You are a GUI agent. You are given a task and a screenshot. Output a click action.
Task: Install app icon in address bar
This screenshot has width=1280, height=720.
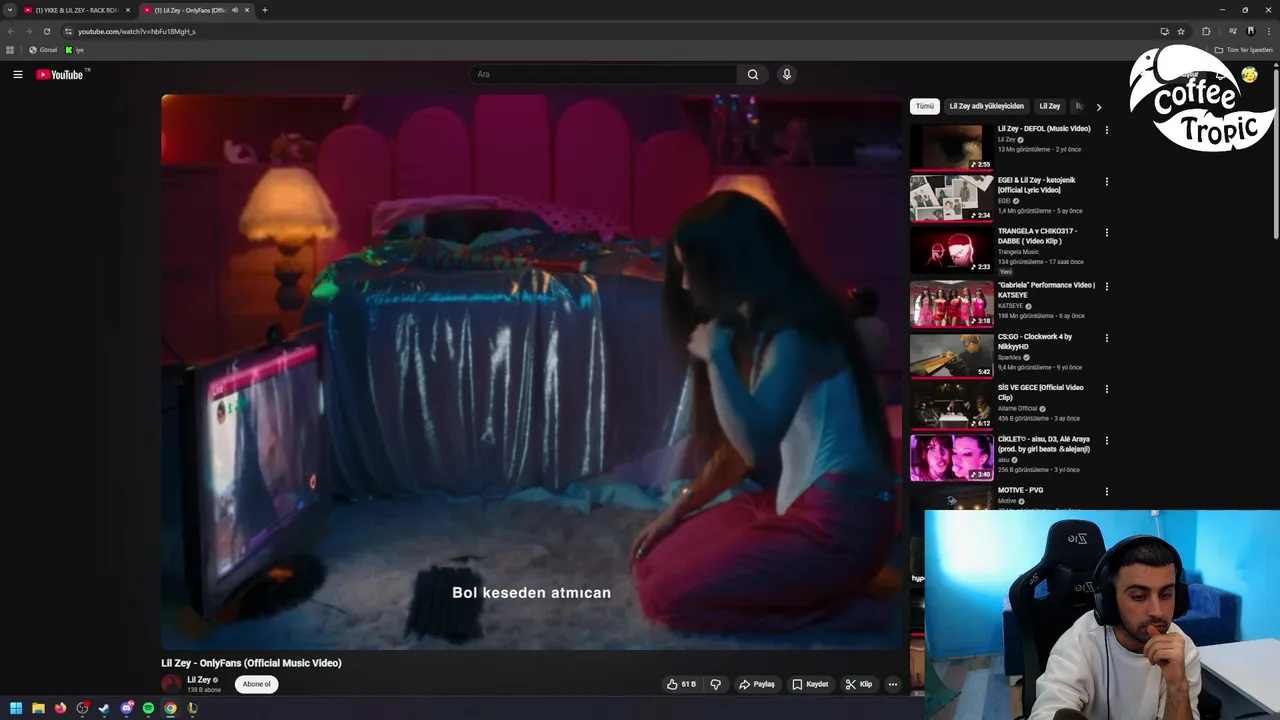point(1164,31)
